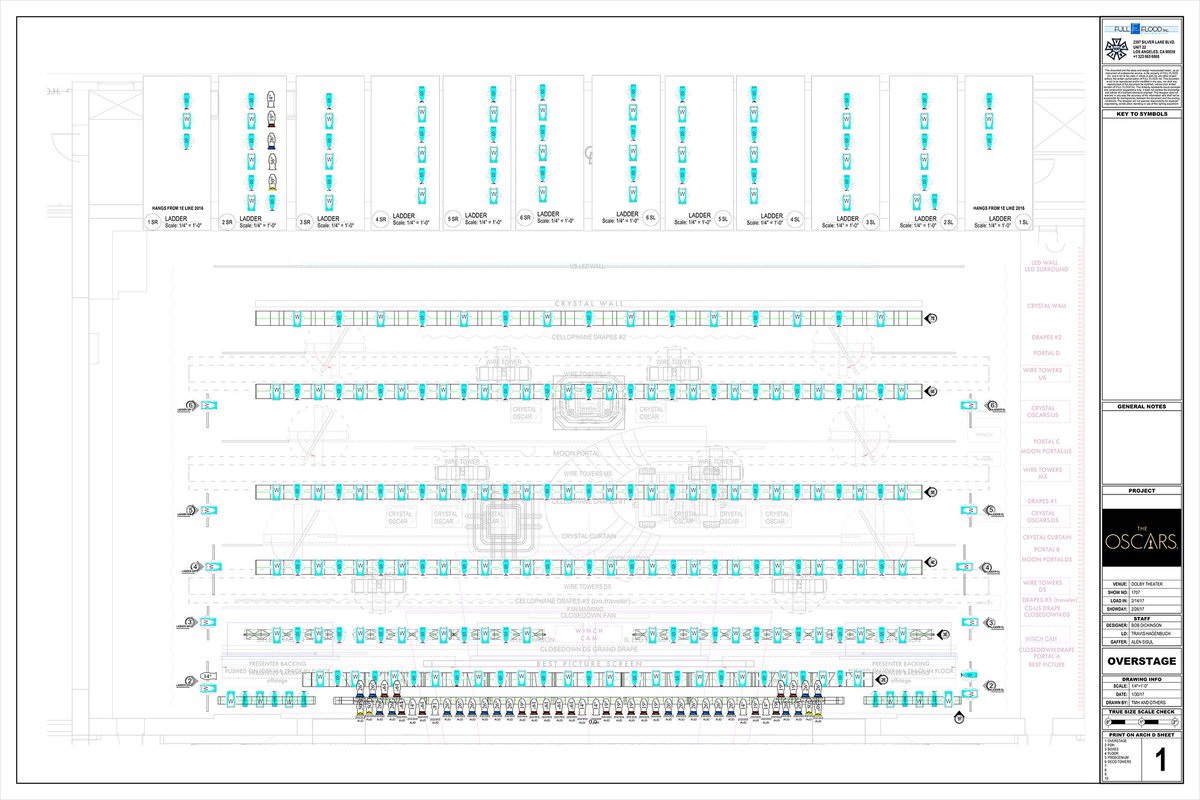
Task: Click the hangs-from-1E fixture atop the 1 SL ladder
Action: (x=989, y=99)
